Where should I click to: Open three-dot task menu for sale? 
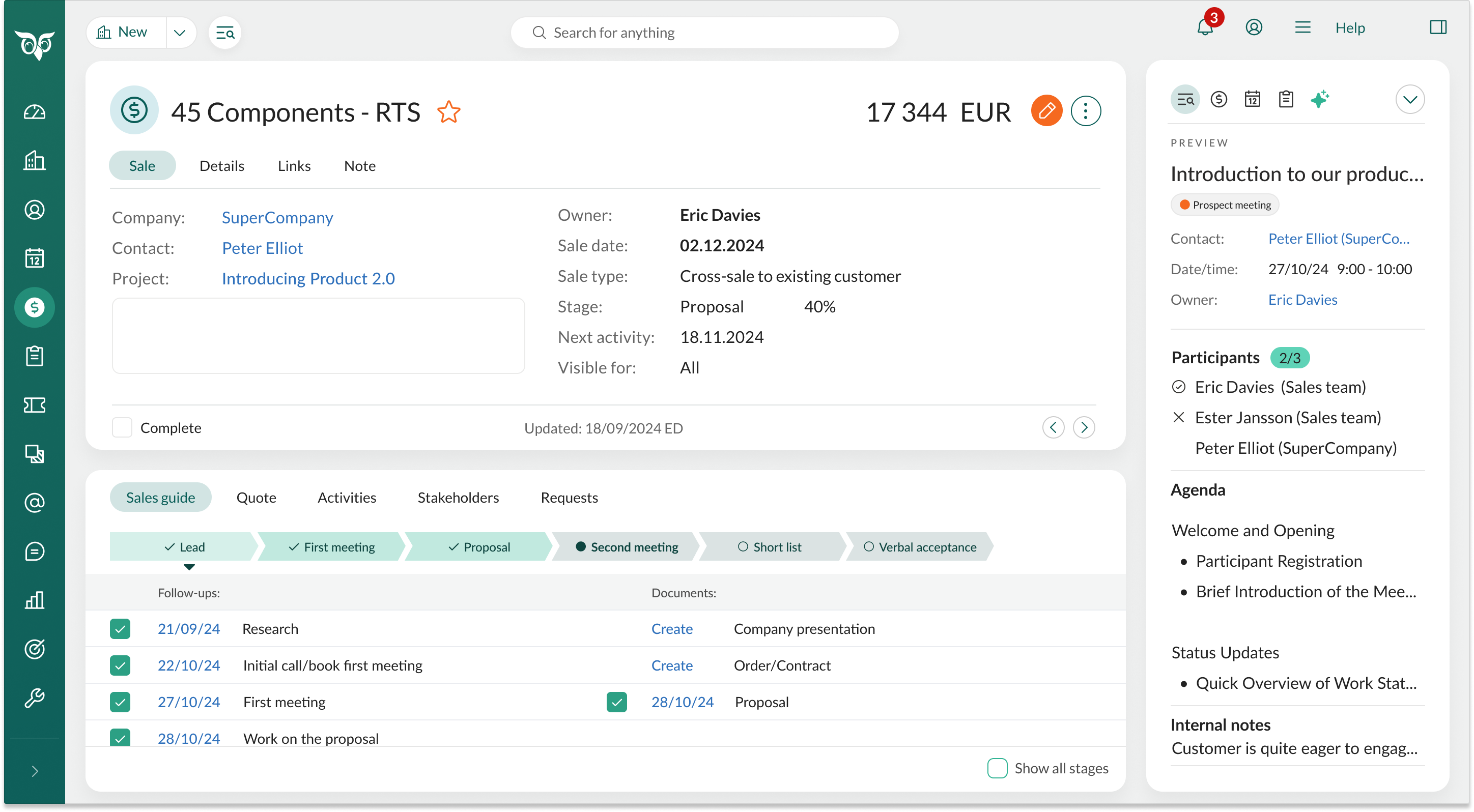pyautogui.click(x=1086, y=111)
